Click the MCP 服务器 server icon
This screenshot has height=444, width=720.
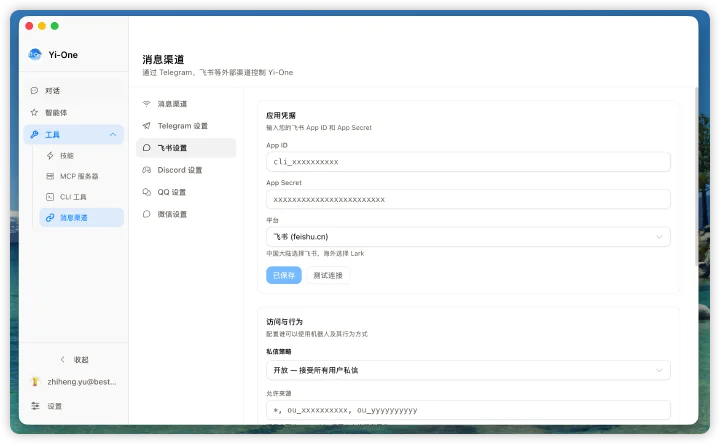[50, 176]
